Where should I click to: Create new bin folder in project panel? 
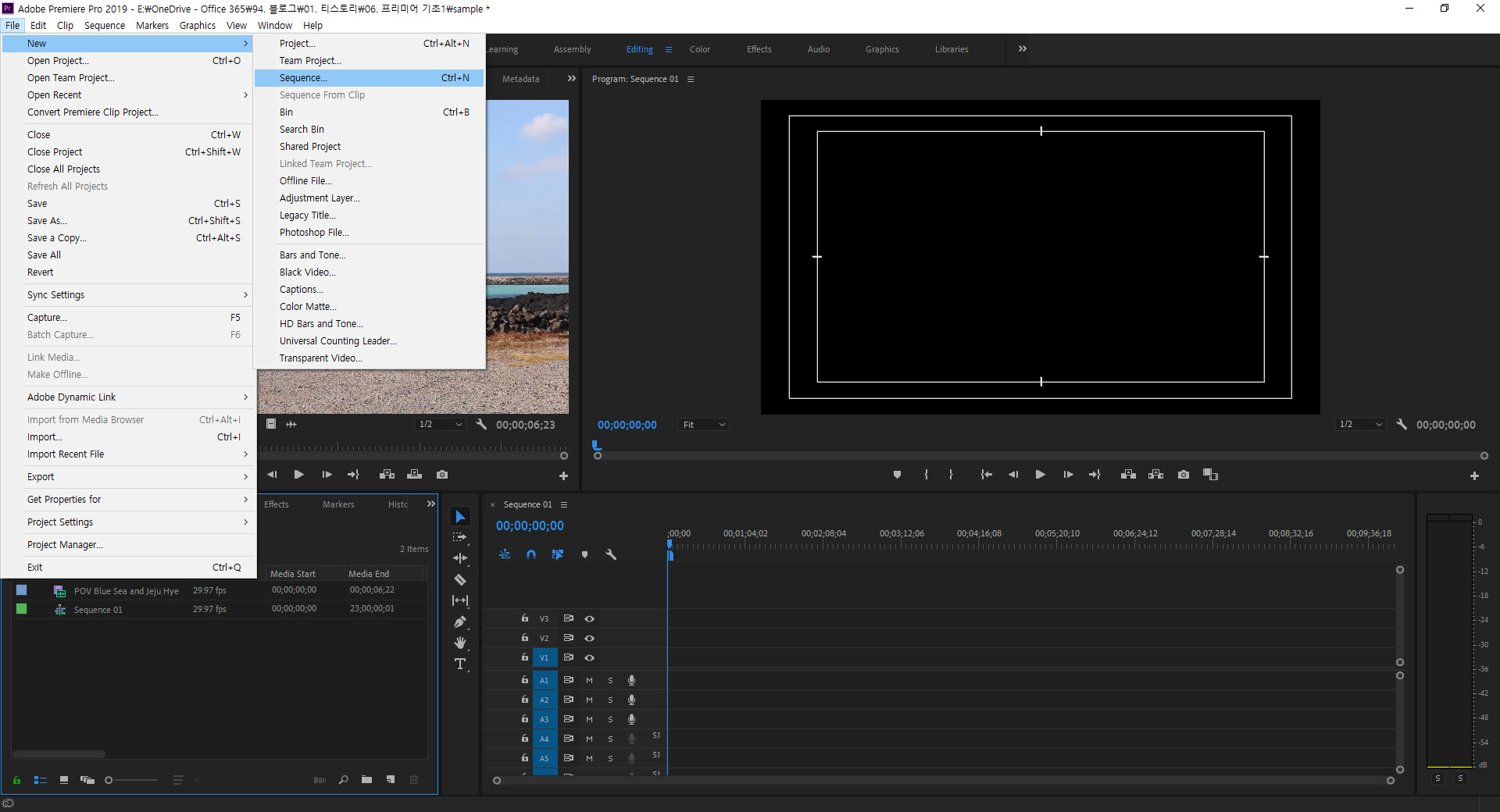click(366, 780)
